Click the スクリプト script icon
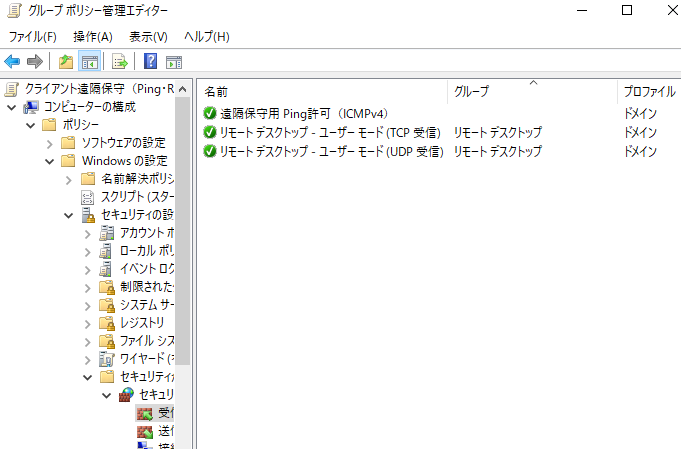Image resolution: width=681 pixels, height=449 pixels. [87, 198]
